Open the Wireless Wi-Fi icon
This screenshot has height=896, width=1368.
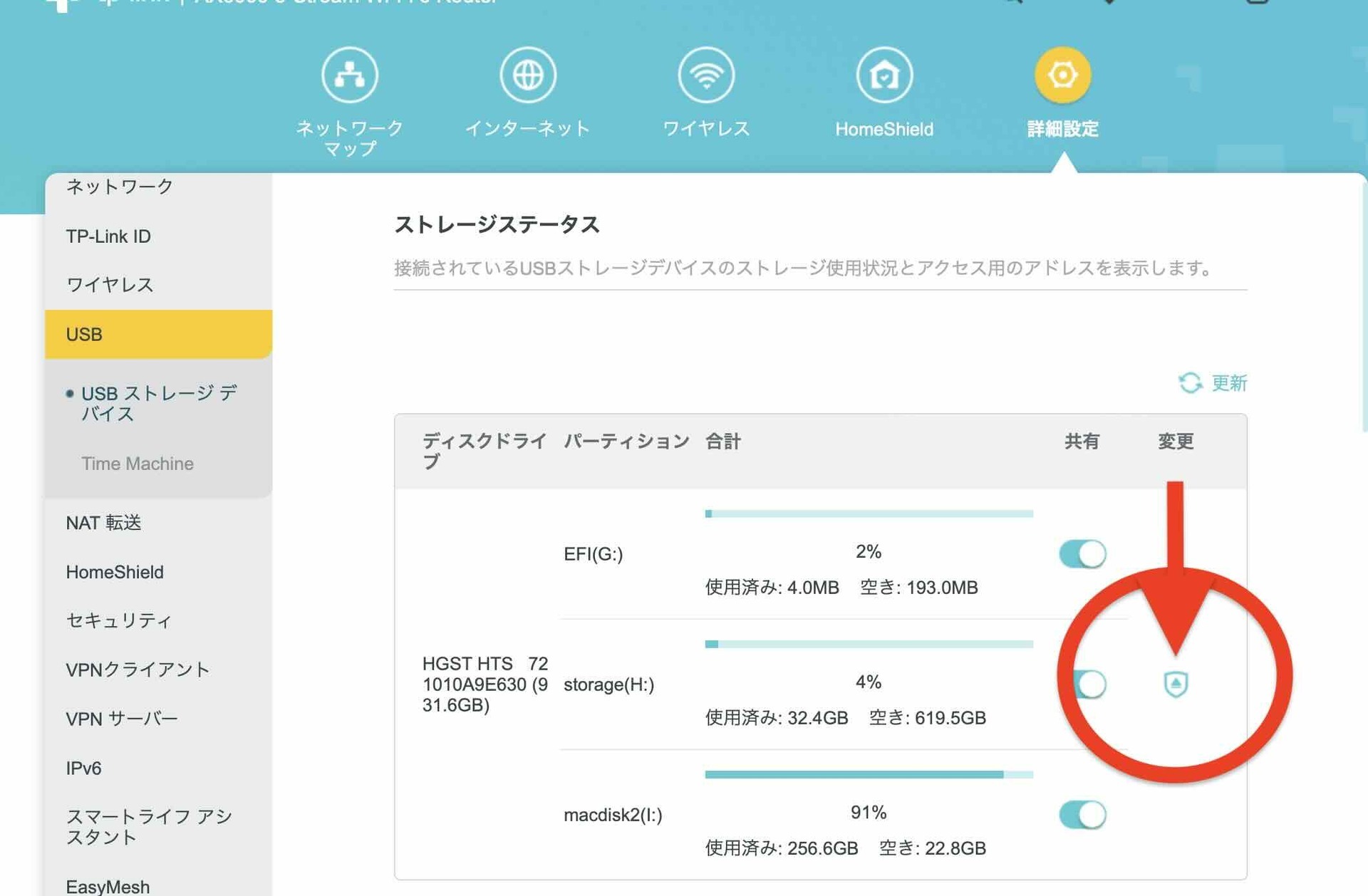click(x=706, y=75)
